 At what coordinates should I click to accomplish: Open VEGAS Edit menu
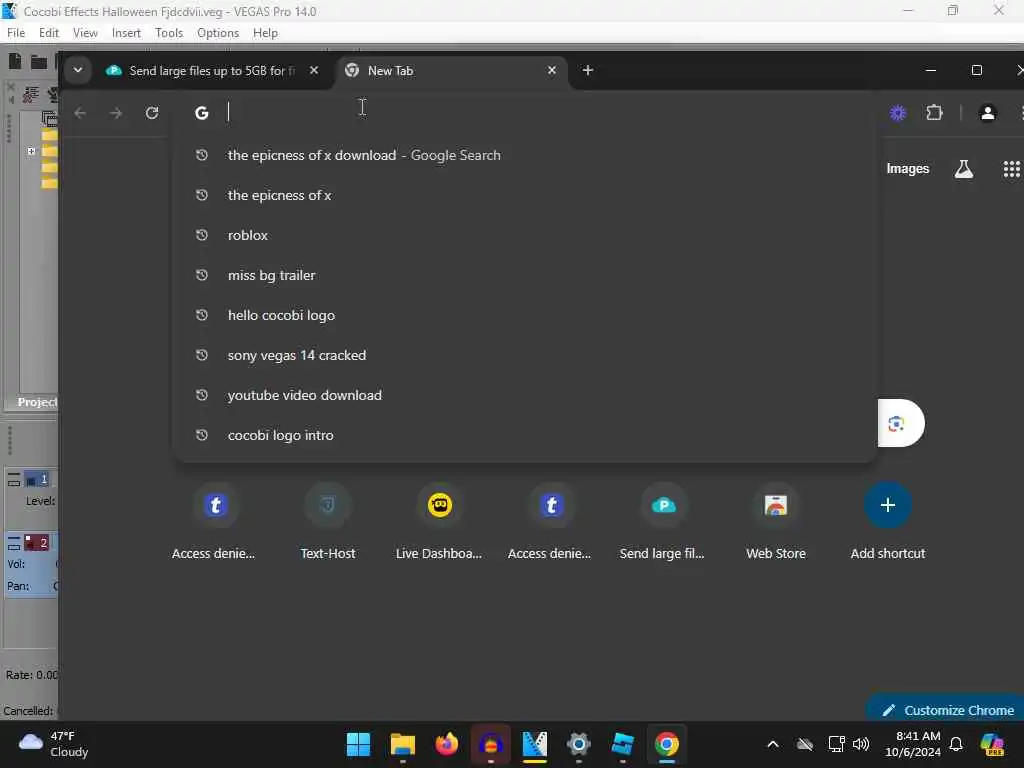click(x=48, y=33)
